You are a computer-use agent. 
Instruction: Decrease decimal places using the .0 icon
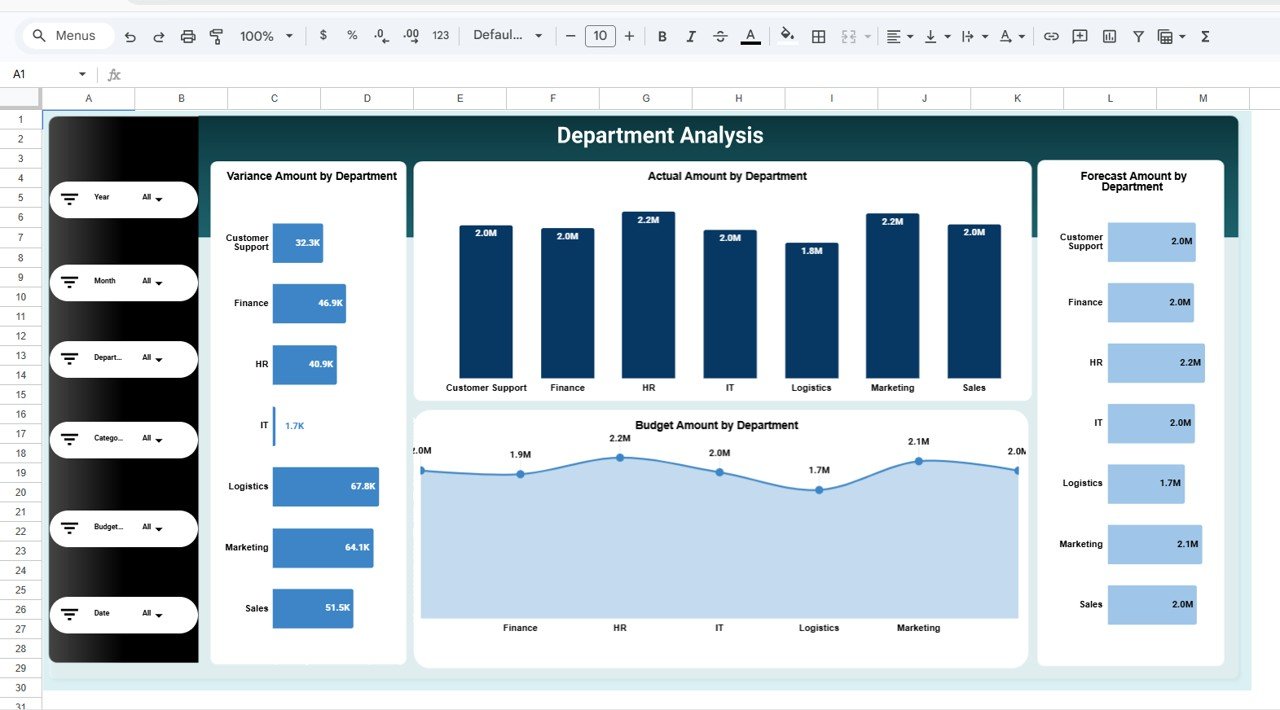click(380, 35)
